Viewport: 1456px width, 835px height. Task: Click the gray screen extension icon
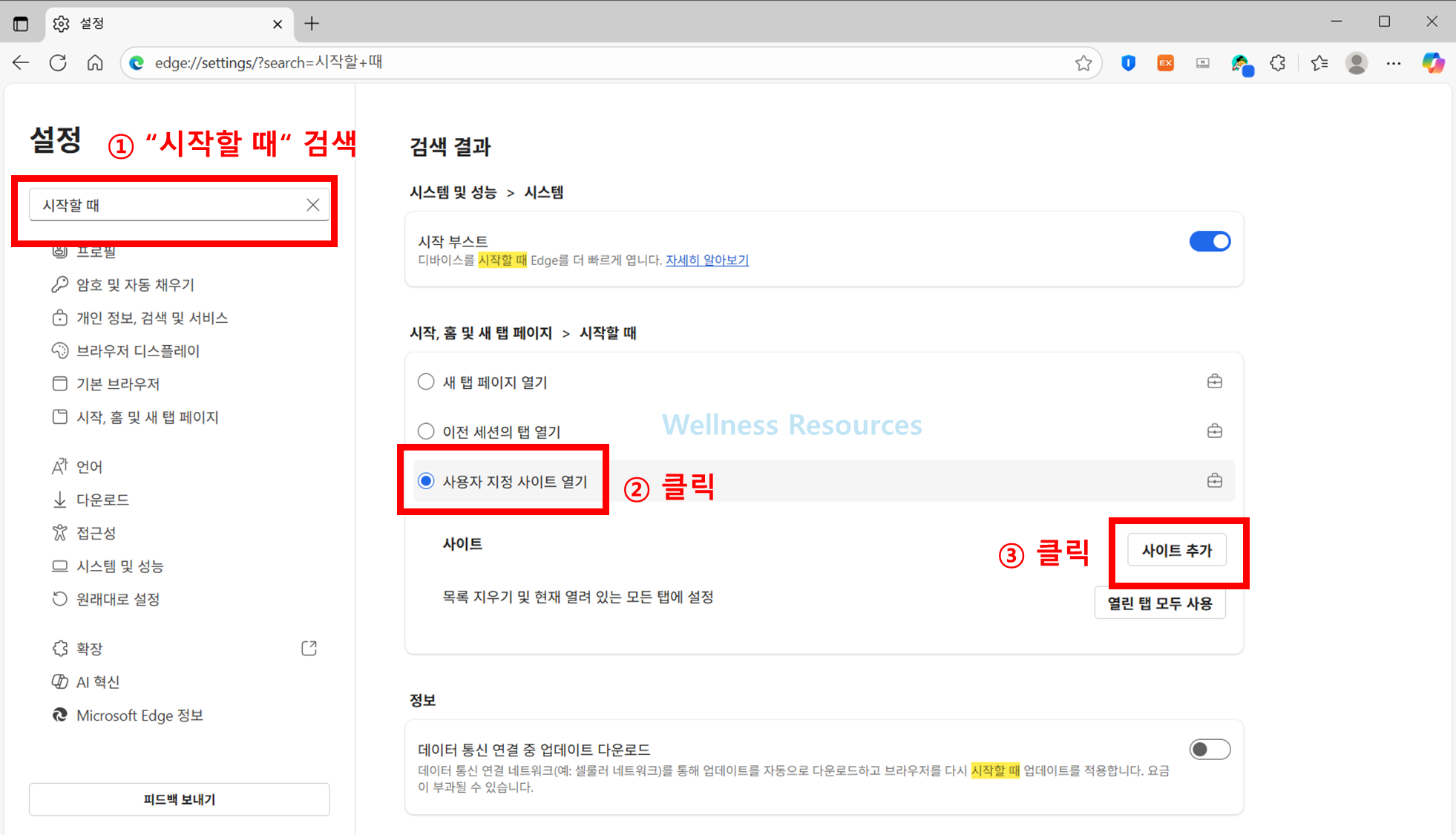[x=1203, y=63]
